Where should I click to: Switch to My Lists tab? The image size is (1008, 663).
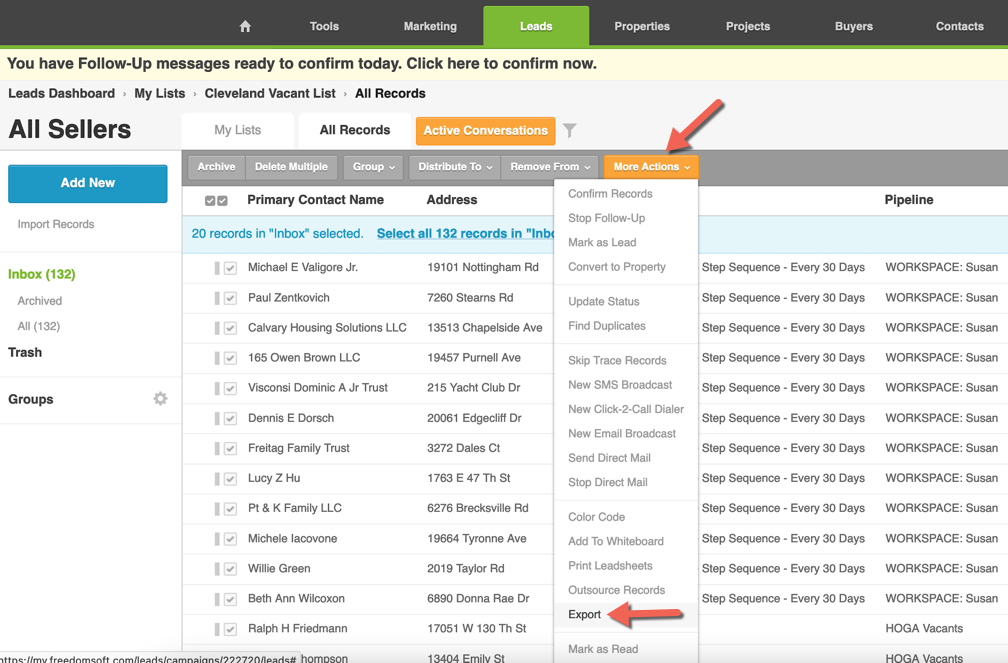[x=238, y=131]
